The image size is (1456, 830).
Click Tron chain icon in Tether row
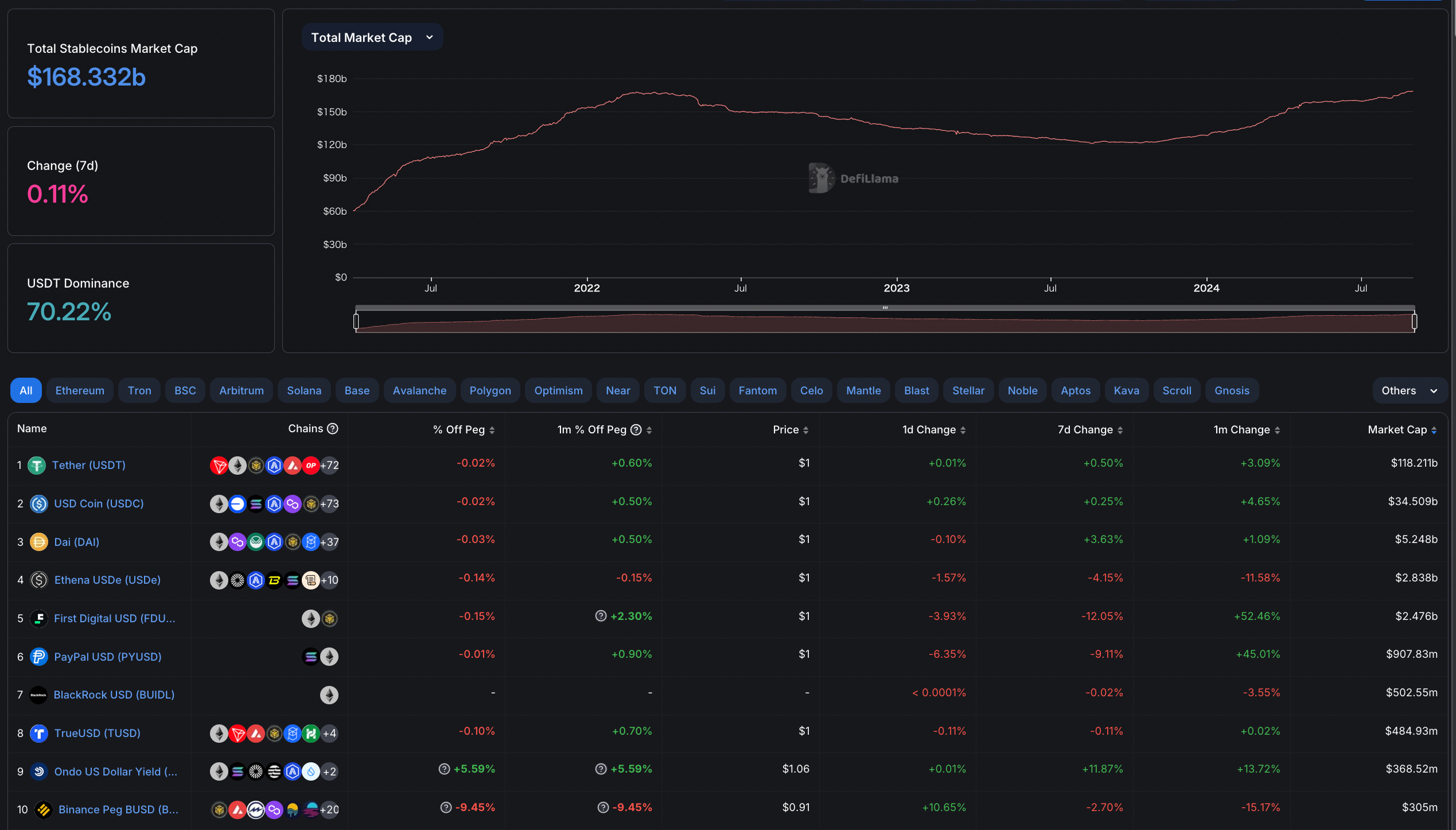(x=219, y=466)
